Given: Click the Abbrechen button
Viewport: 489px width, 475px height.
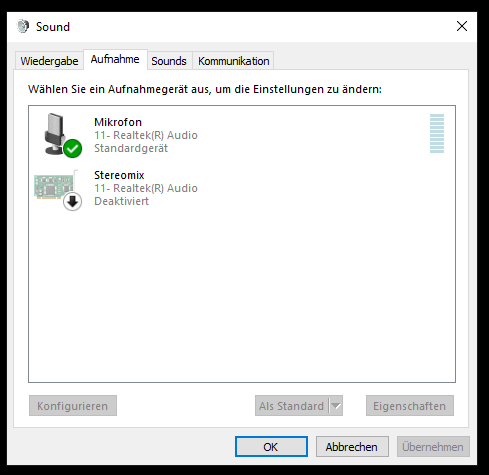Looking at the screenshot, I should click(352, 447).
